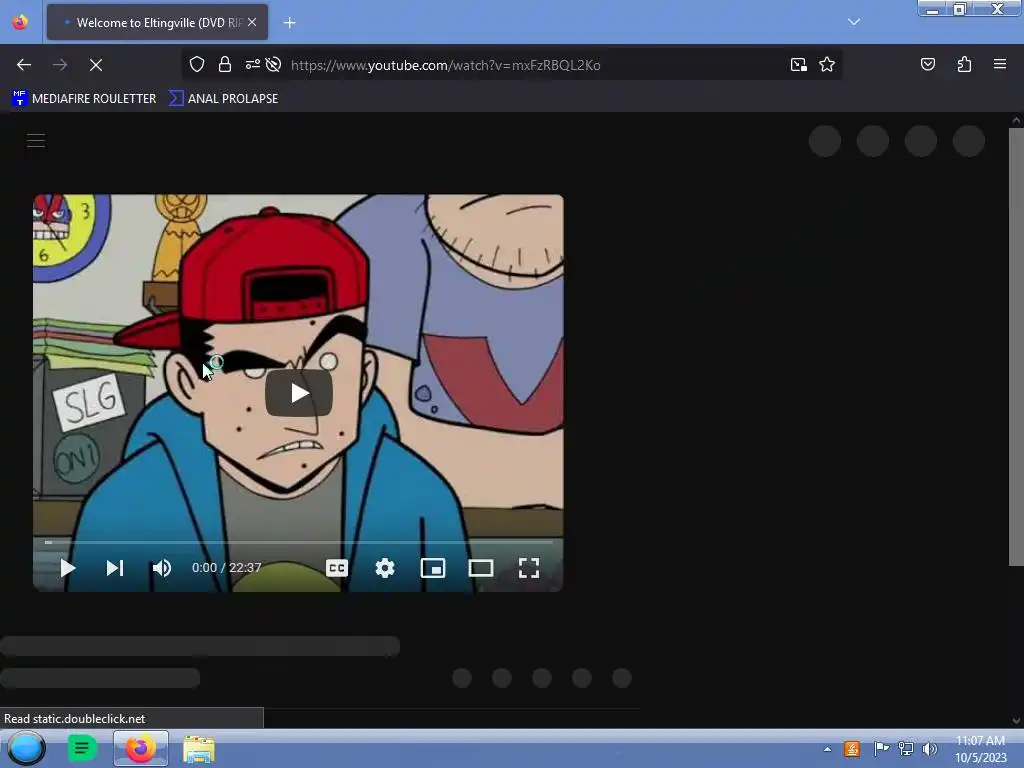Open picture-in-picture from the address bar

(799, 64)
